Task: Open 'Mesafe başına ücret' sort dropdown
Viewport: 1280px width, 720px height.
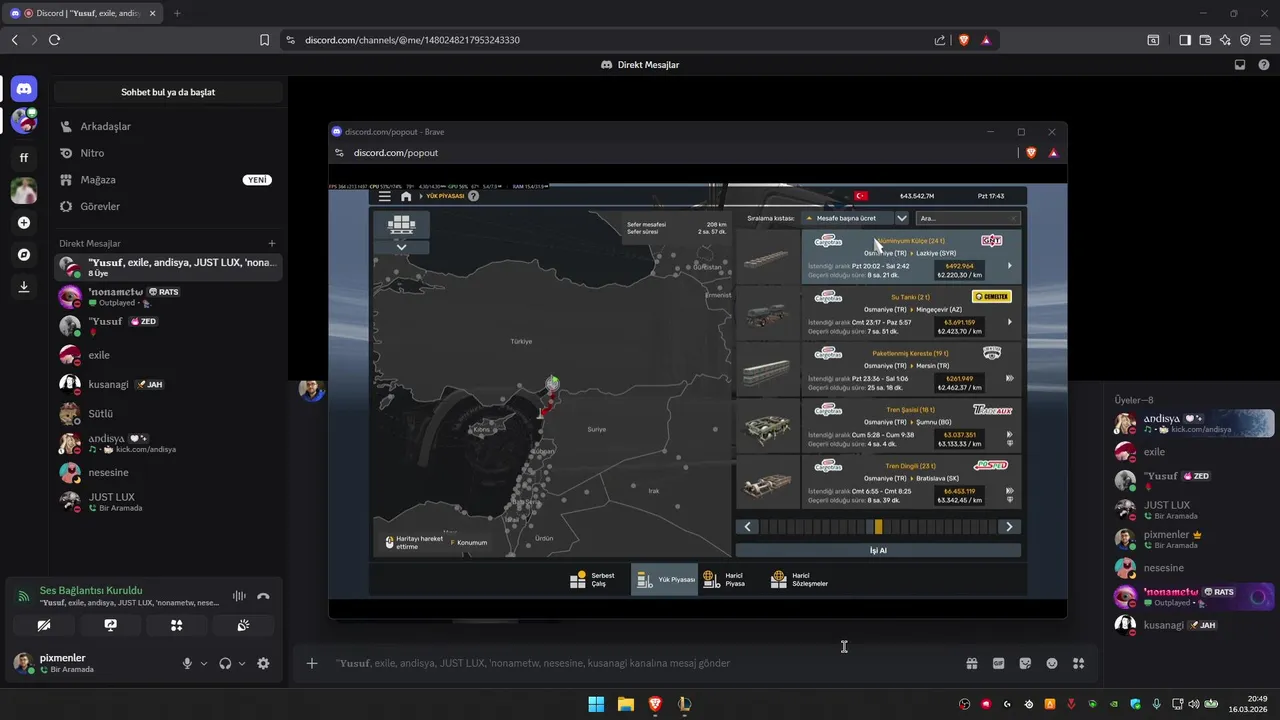Action: (x=856, y=218)
